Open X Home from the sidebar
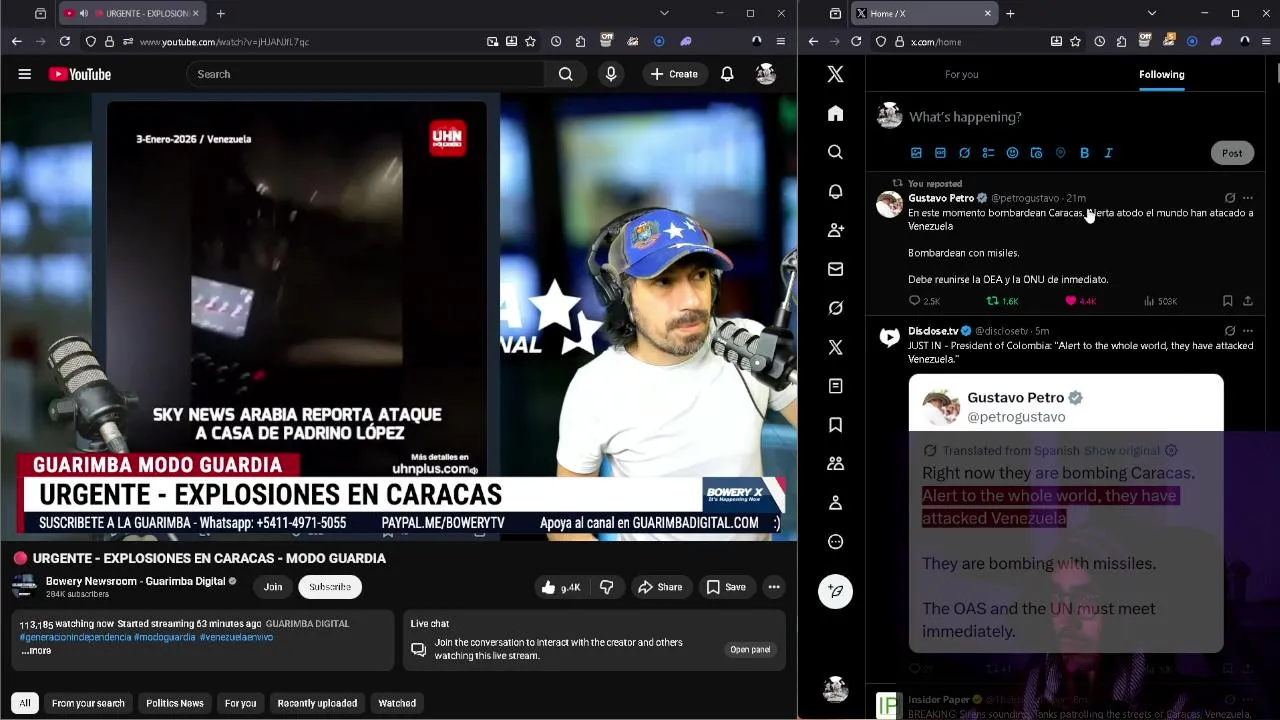The image size is (1280, 720). point(836,113)
